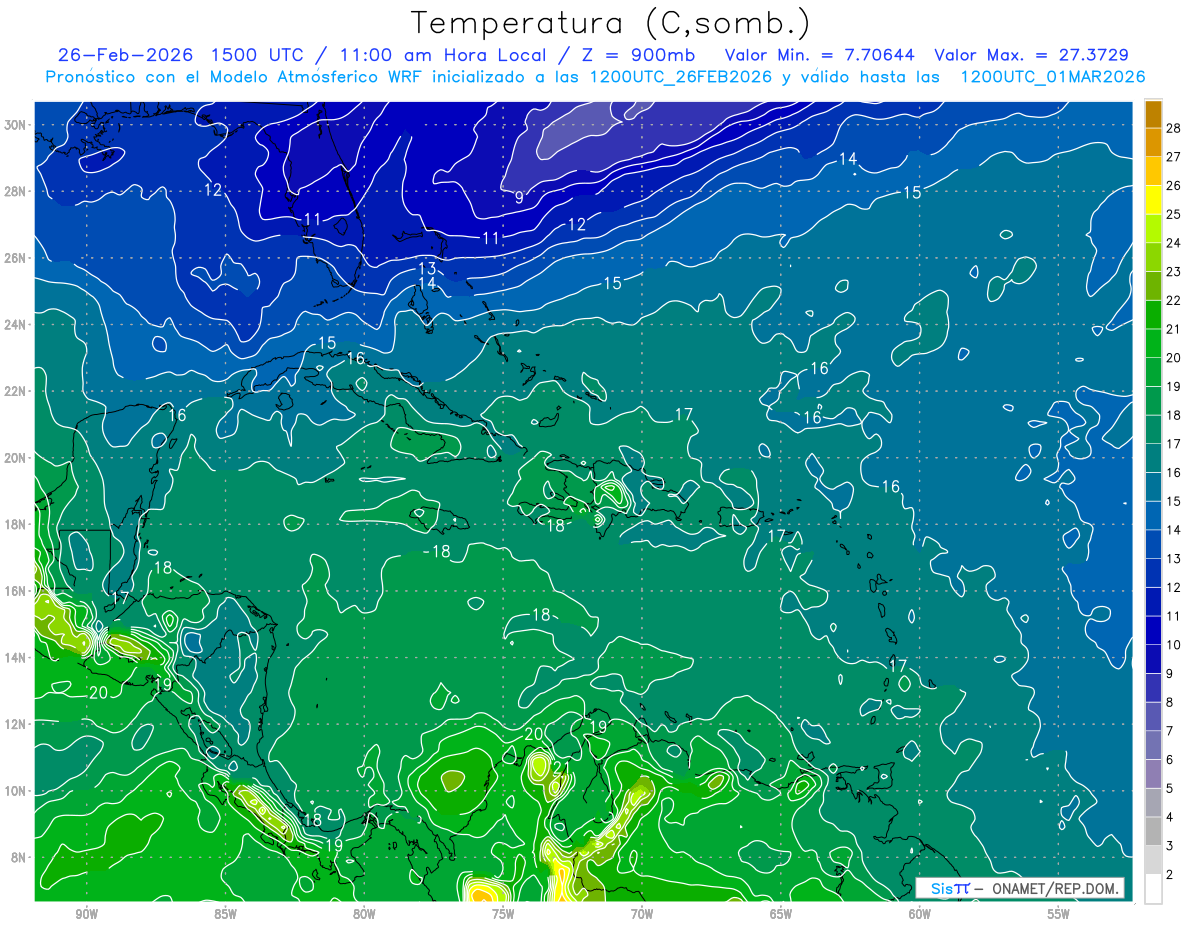Viewport: 1200px width, 927px height.
Task: Click the "80W" longitude axis label
Action: (x=364, y=914)
